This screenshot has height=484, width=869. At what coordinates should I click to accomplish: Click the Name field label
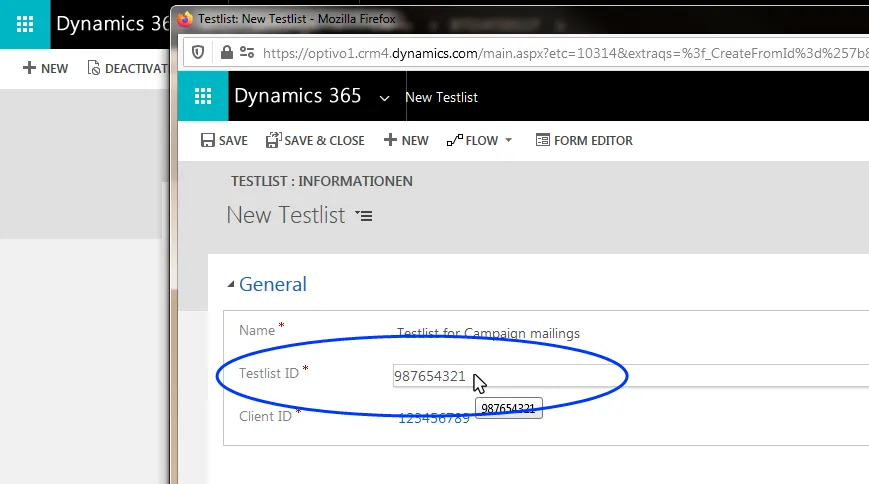click(x=257, y=330)
